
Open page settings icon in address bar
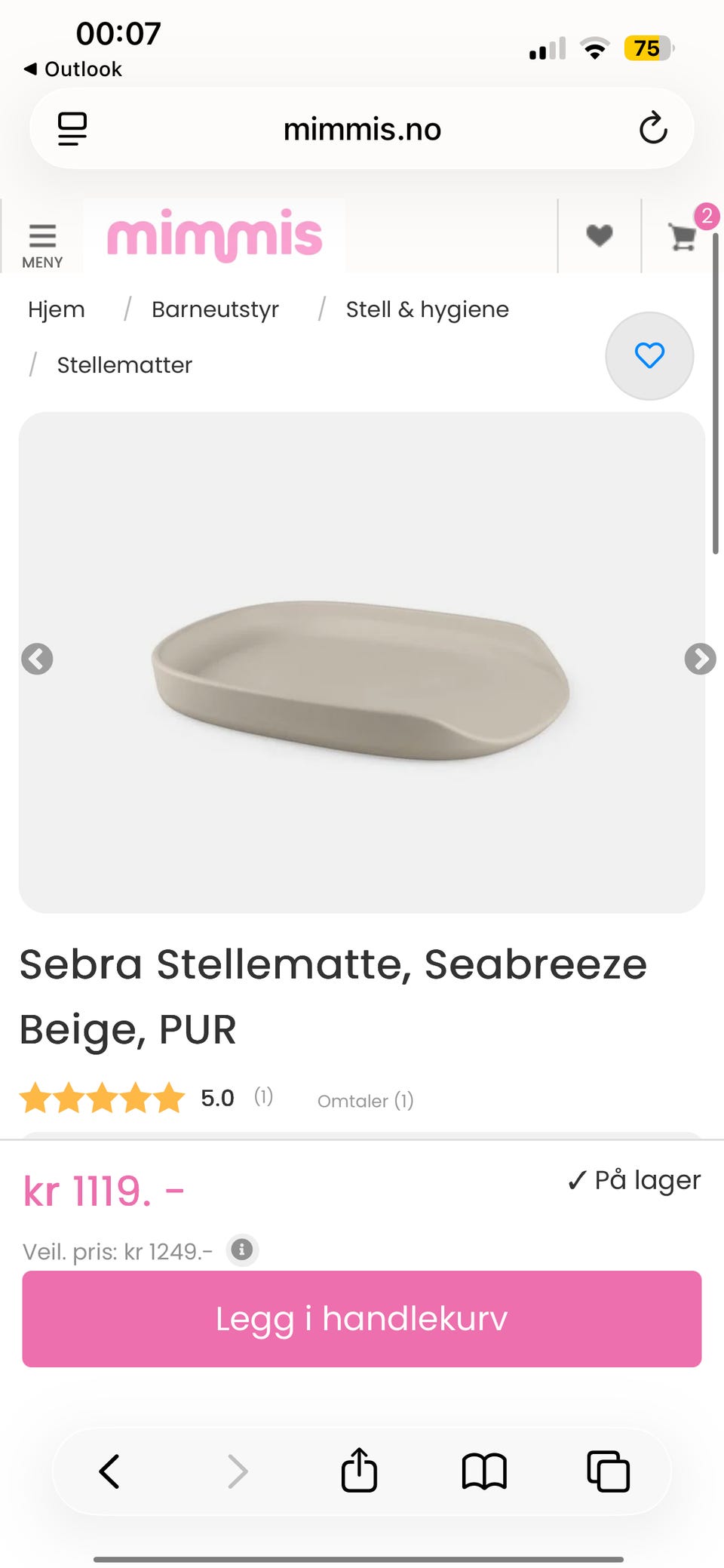pos(72,128)
